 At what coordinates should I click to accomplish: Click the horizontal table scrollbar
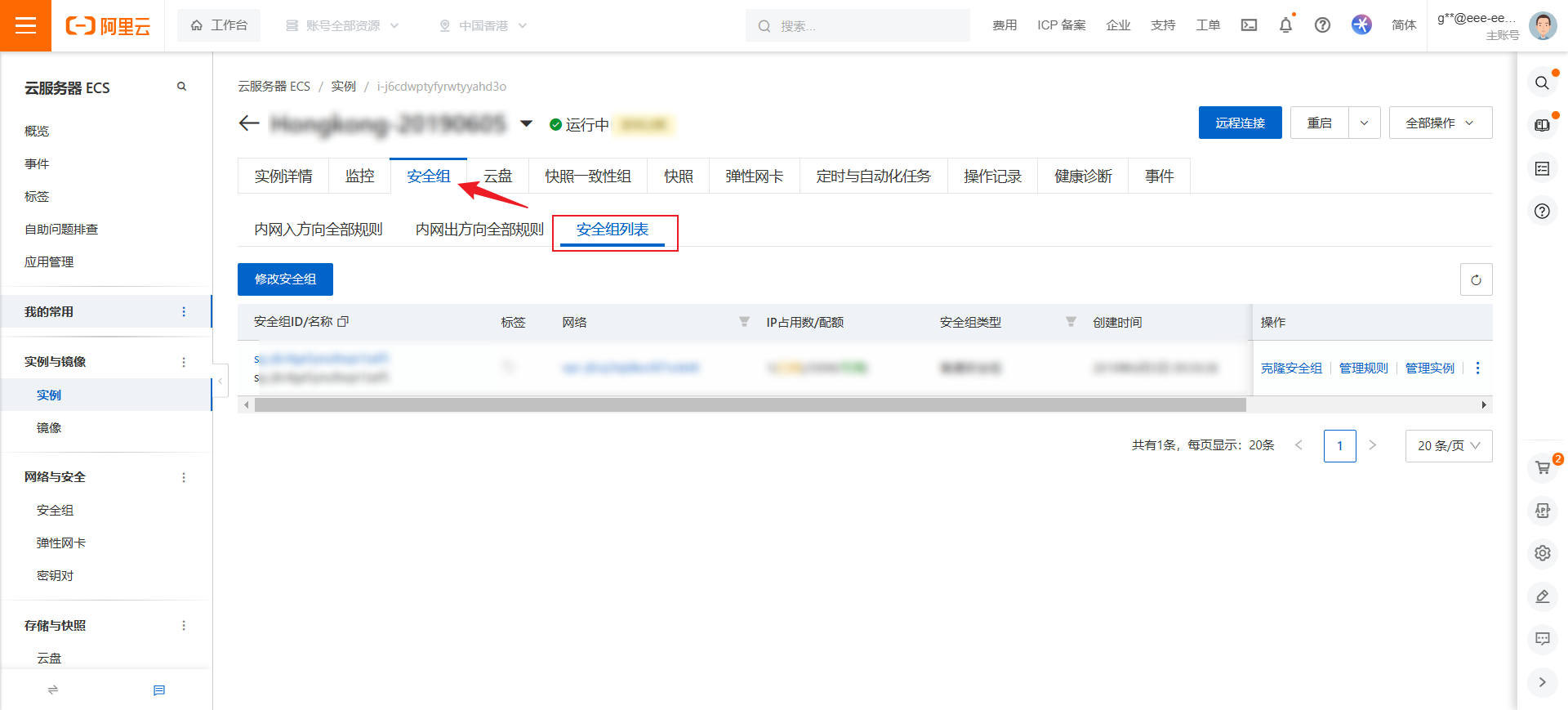750,404
